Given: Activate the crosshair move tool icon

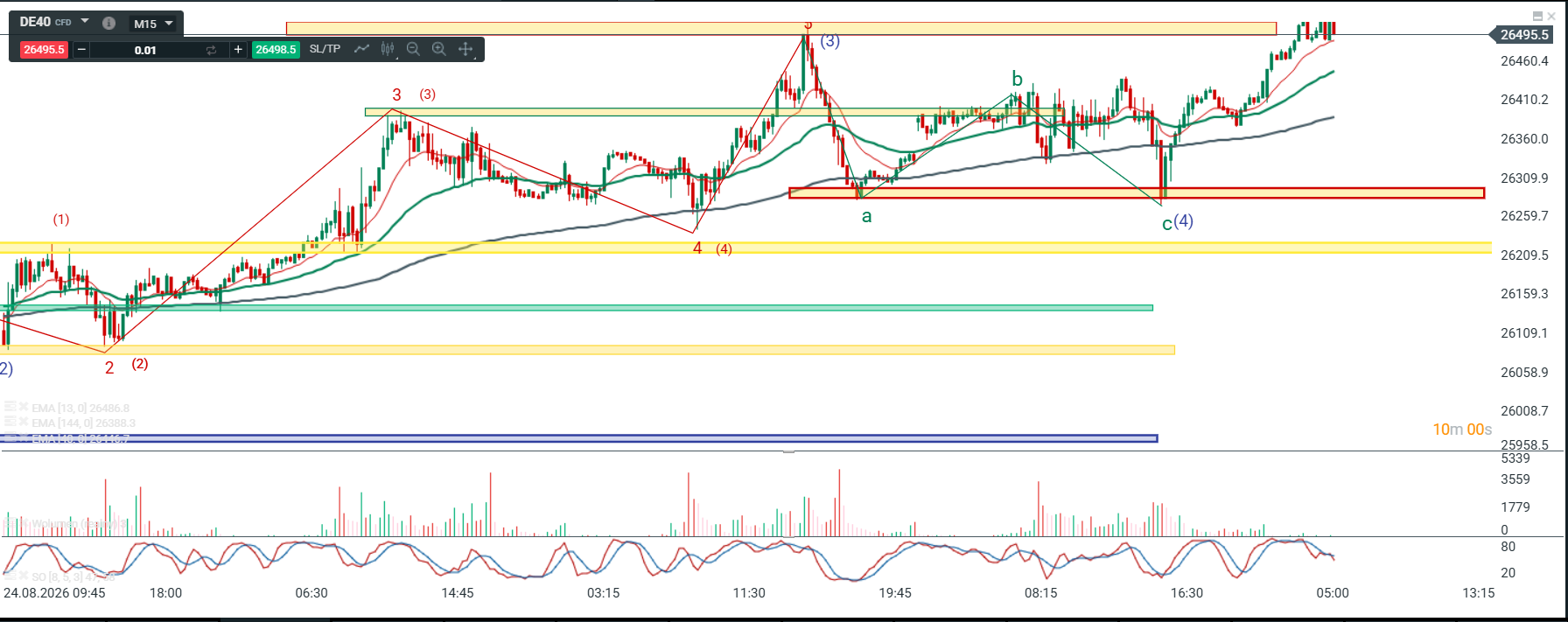Looking at the screenshot, I should click(x=465, y=49).
